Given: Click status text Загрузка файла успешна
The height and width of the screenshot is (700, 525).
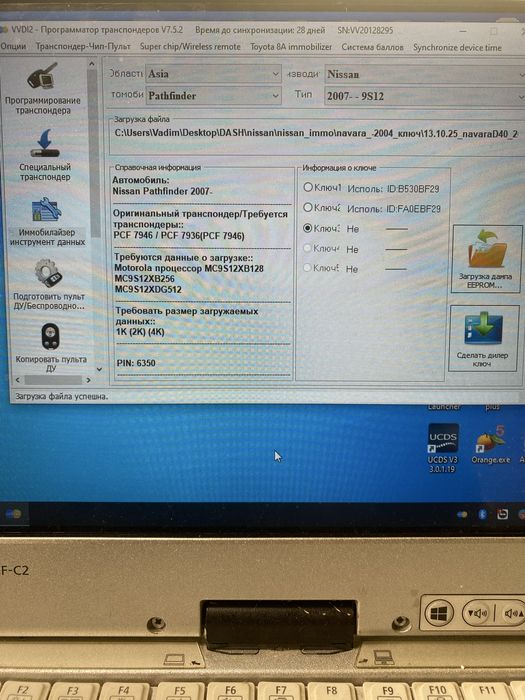Looking at the screenshot, I should click(x=62, y=396).
